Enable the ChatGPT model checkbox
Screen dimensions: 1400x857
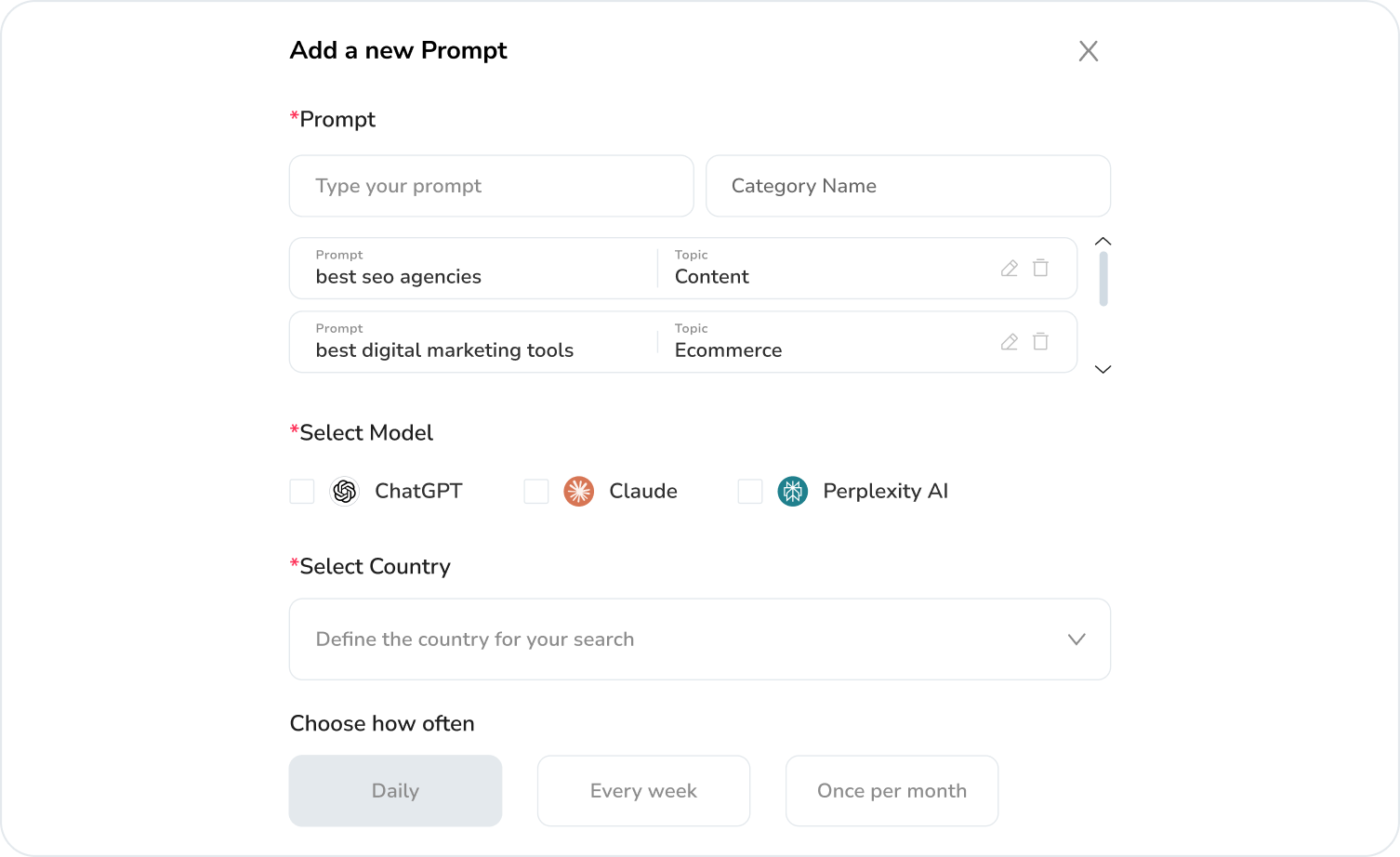click(x=301, y=491)
